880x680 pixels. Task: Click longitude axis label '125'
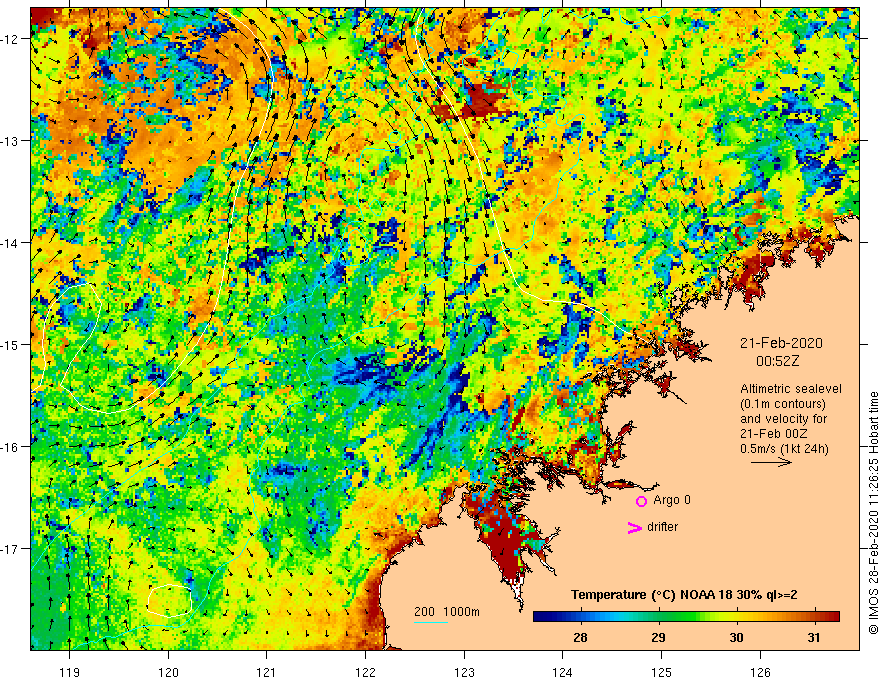click(x=661, y=672)
